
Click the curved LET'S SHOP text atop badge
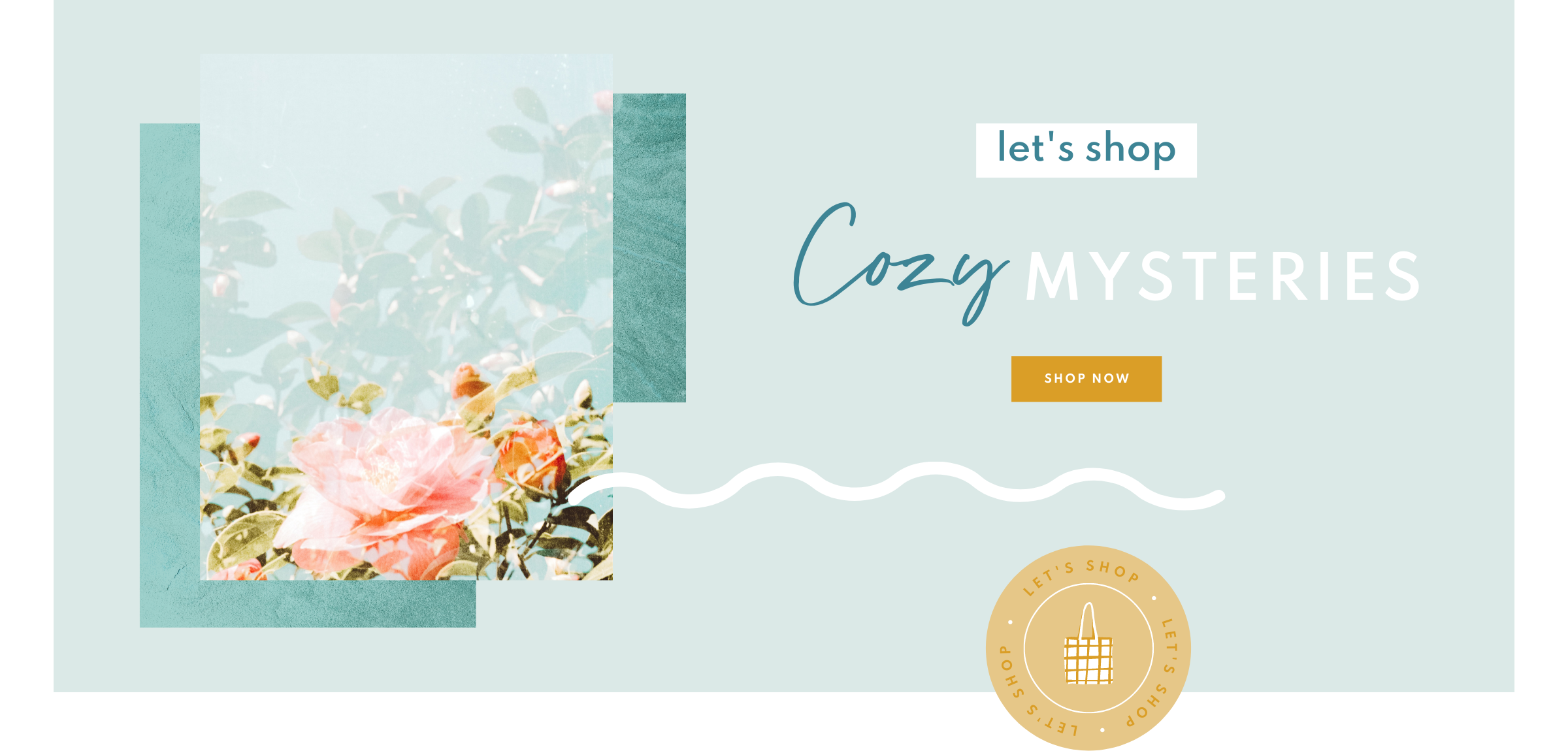click(x=1081, y=575)
